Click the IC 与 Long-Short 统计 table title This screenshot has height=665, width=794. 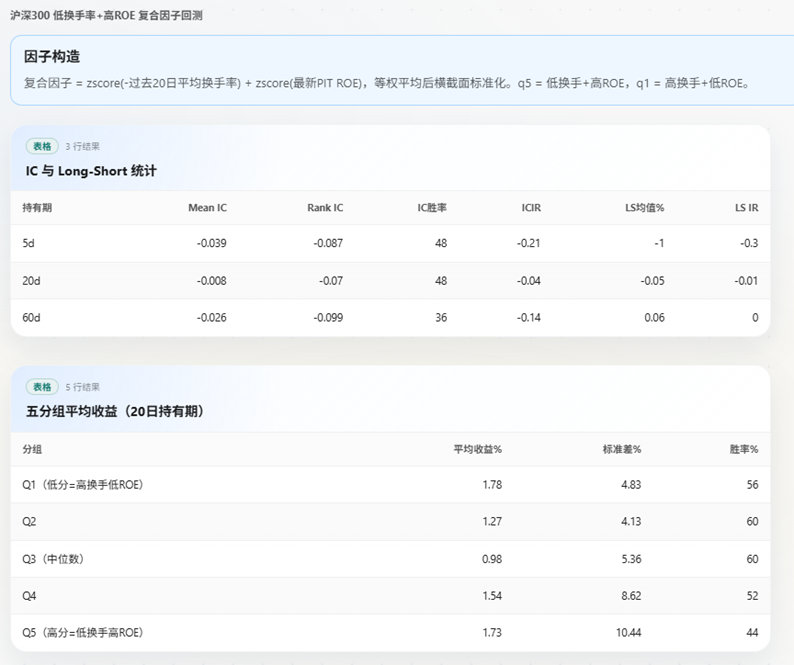(x=91, y=171)
